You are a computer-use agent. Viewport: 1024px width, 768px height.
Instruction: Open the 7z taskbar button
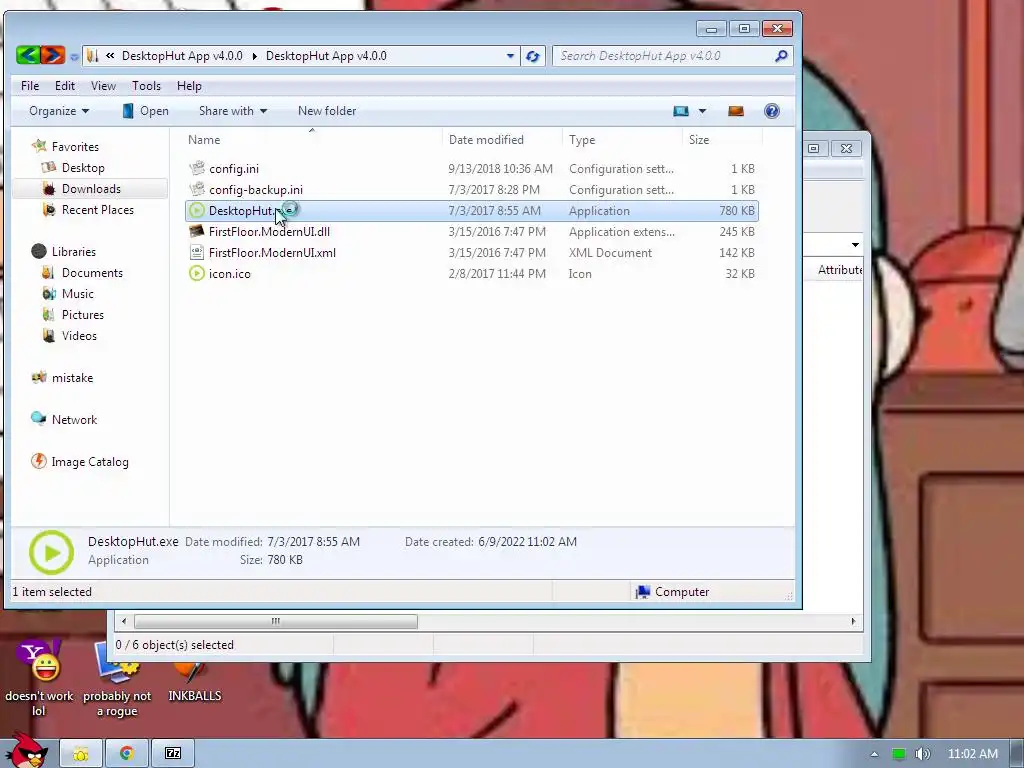click(173, 754)
